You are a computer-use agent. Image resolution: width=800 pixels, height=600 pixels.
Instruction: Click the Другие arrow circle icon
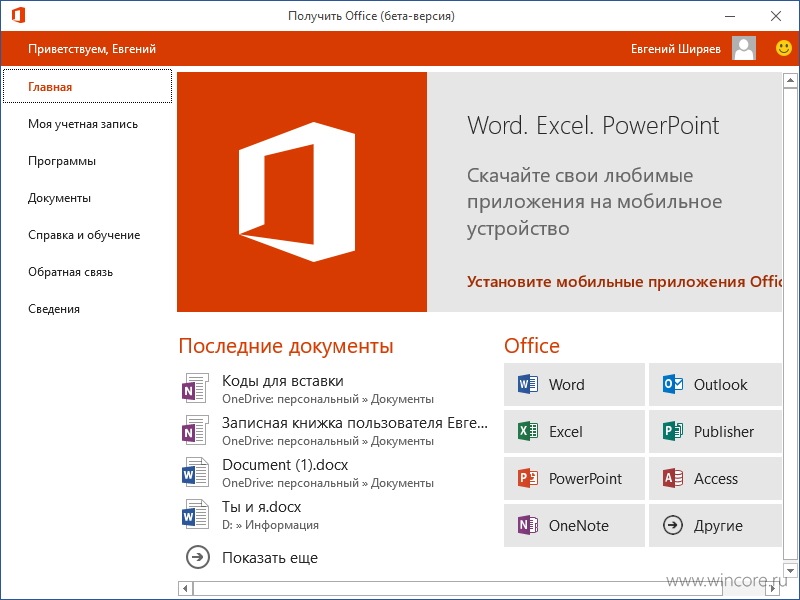(672, 525)
